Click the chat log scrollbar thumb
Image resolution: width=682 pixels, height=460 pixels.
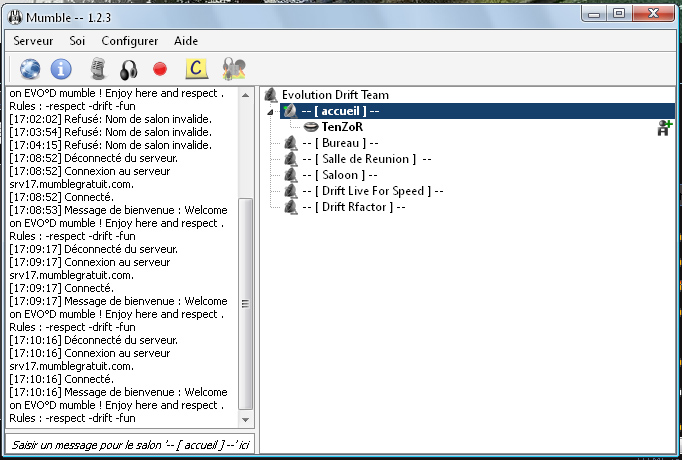click(246, 304)
